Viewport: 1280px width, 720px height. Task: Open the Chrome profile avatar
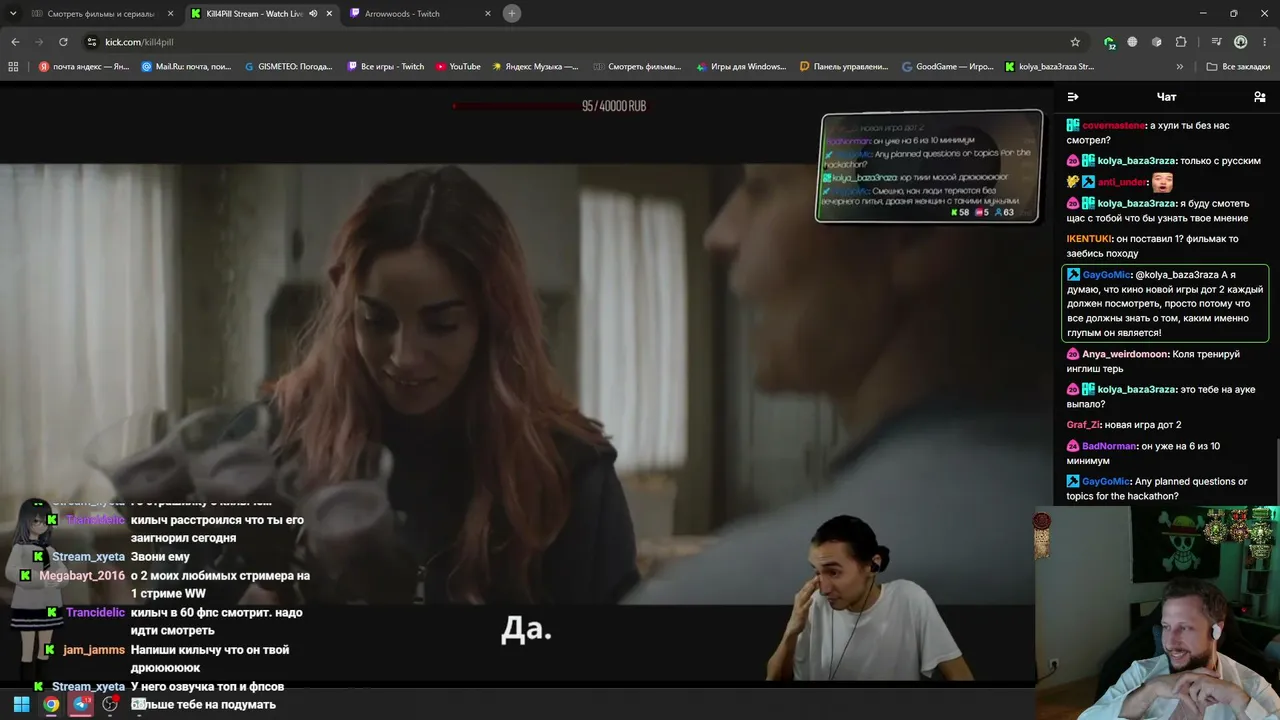[x=1240, y=42]
